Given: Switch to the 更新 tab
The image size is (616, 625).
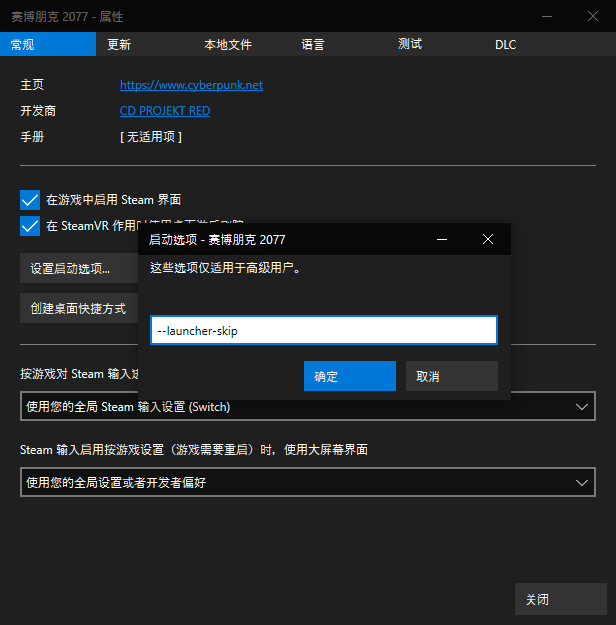Looking at the screenshot, I should (x=119, y=45).
